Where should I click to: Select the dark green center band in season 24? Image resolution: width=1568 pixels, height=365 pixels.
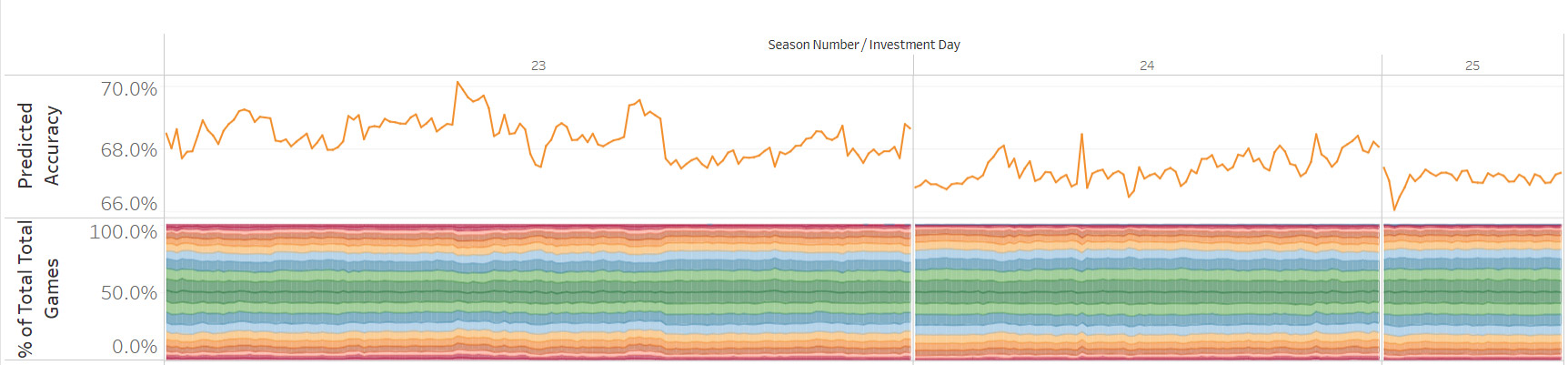point(1146,293)
